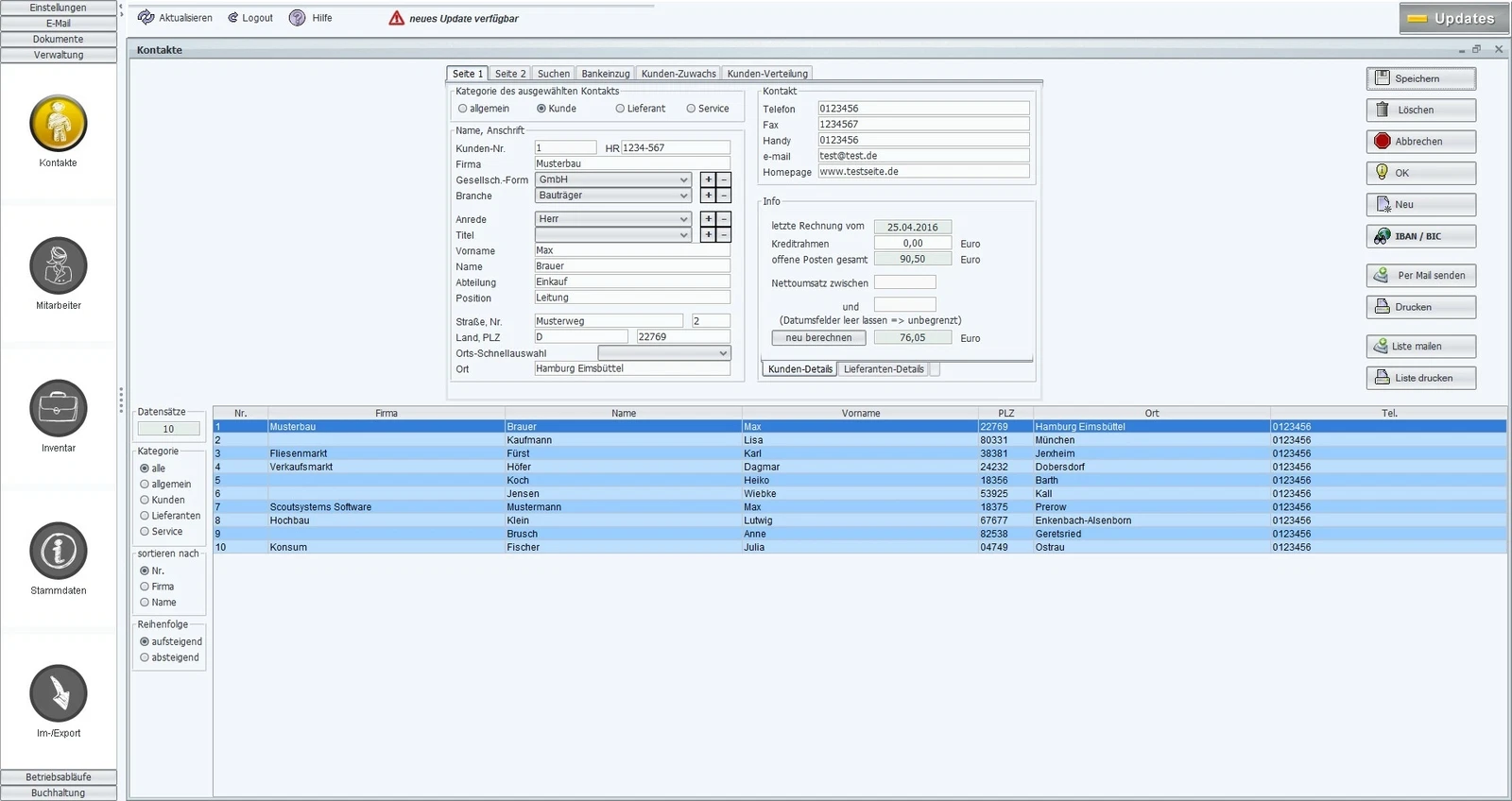Viewport: 1512px width, 801px height.
Task: Click the Aktualisieren refresh icon
Action: [x=146, y=18]
